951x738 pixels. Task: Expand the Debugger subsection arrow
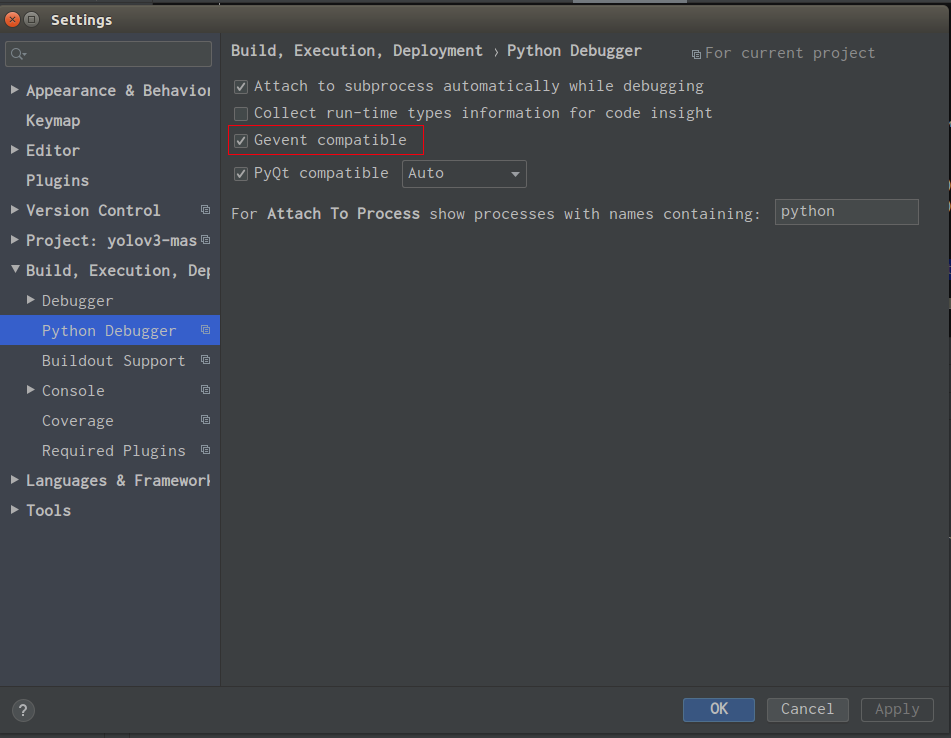[30, 300]
